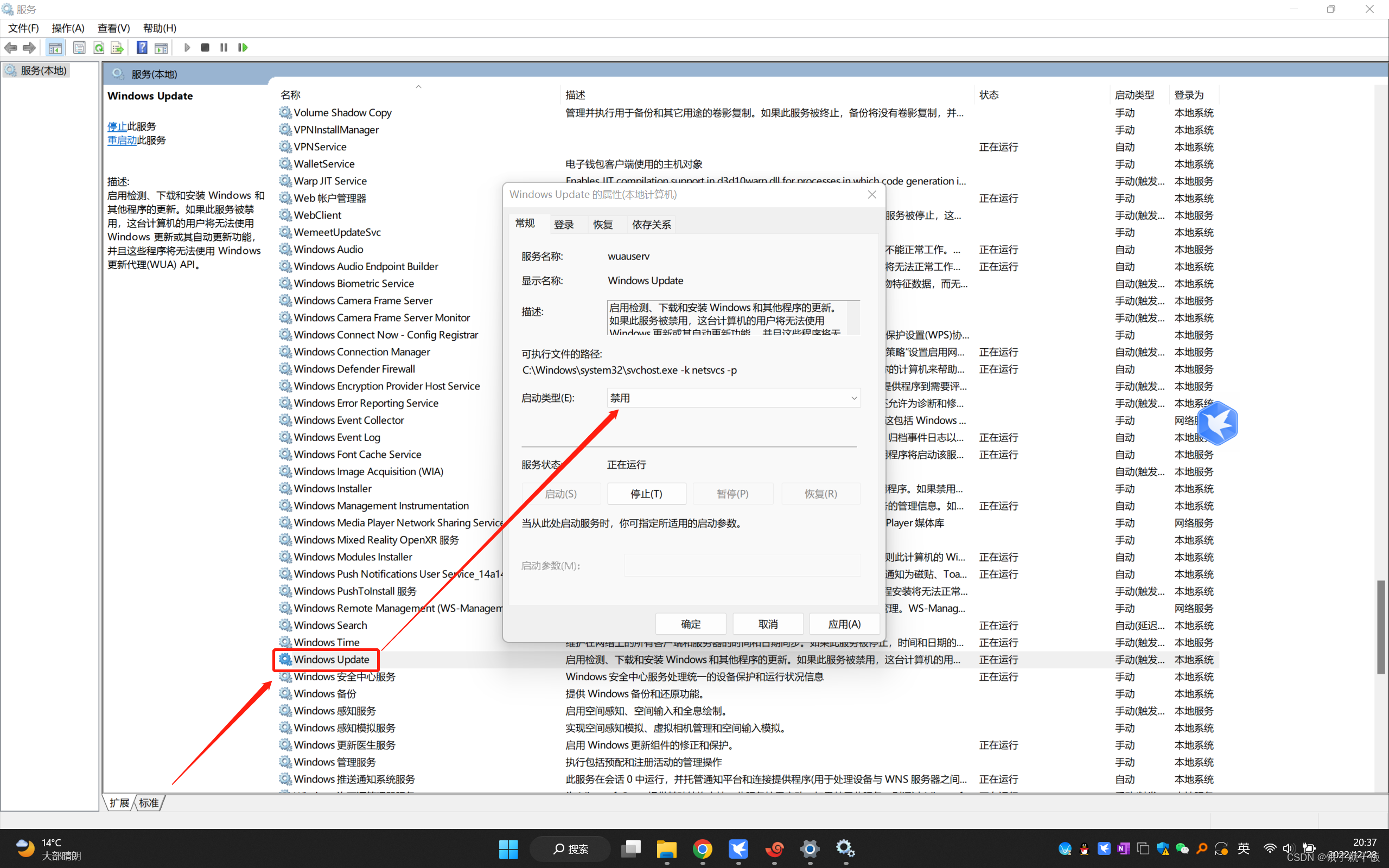The width and height of the screenshot is (1389, 868).
Task: Open File Explorer from the taskbar
Action: coord(666,848)
